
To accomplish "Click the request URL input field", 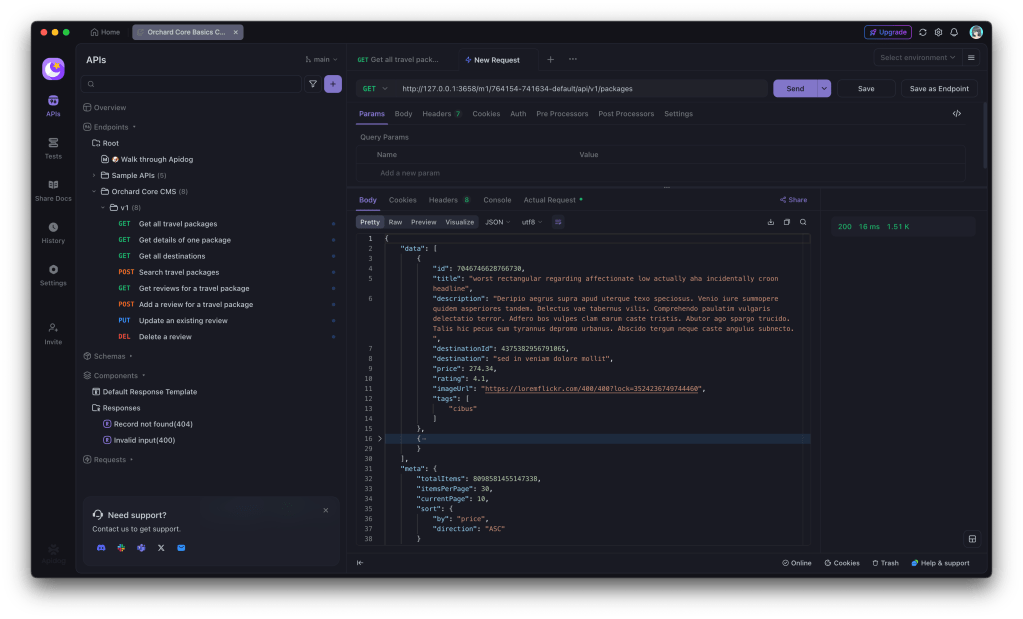I will (580, 88).
